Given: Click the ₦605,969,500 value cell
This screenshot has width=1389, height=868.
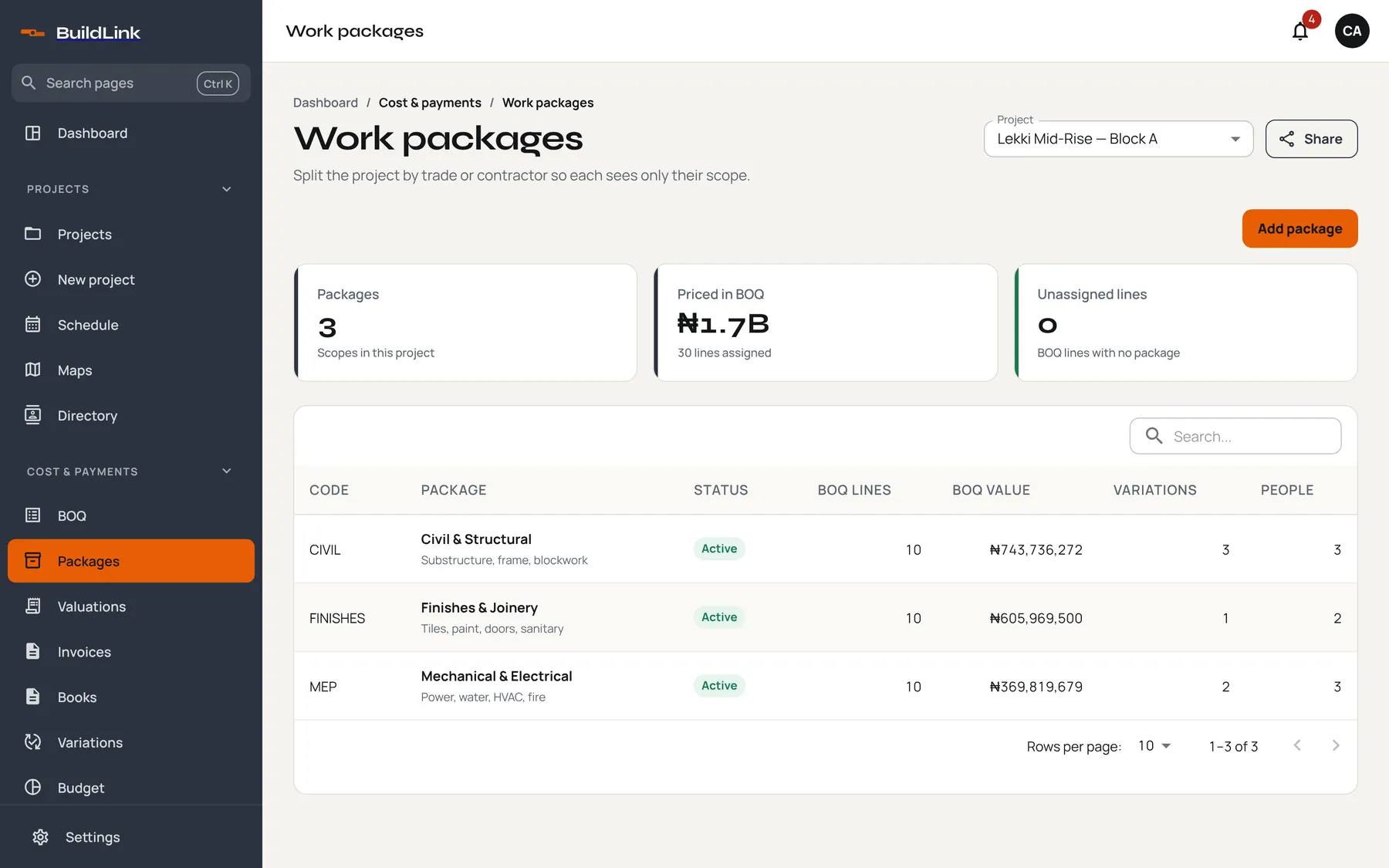Looking at the screenshot, I should tap(1036, 618).
